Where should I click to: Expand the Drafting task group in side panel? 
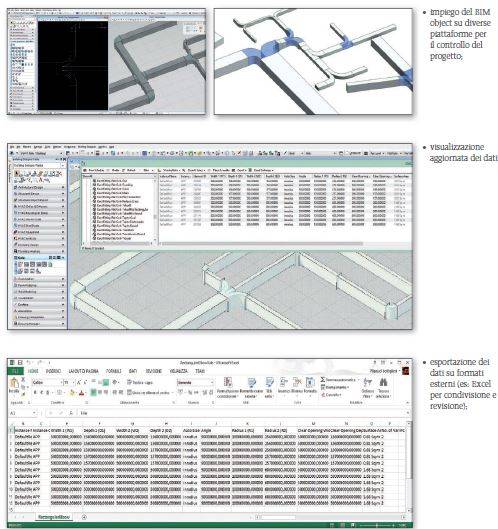coord(38,305)
